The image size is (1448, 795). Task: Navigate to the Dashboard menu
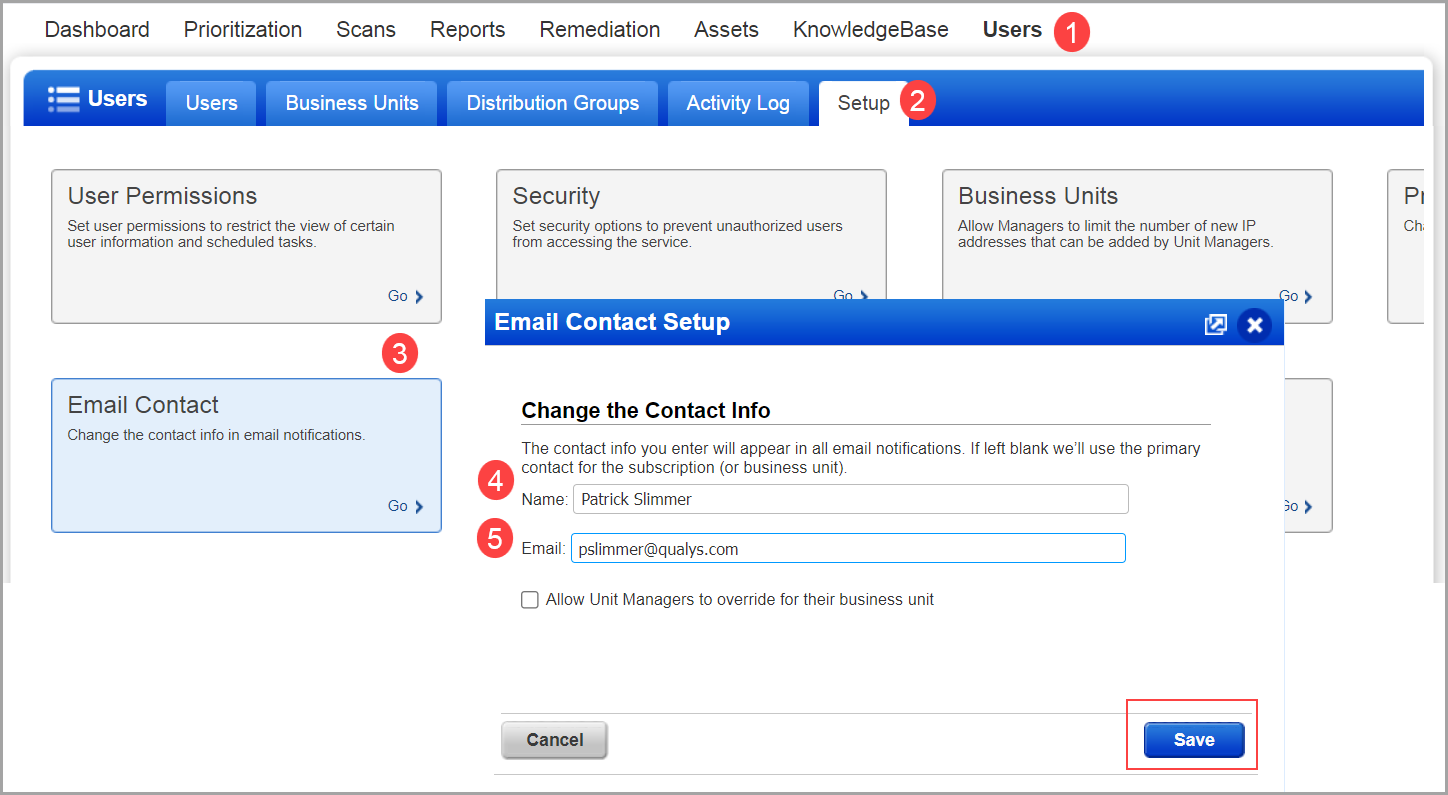click(96, 29)
